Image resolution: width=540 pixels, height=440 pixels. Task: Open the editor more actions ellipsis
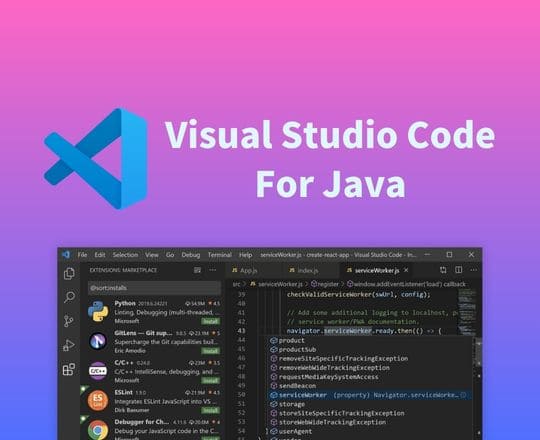(x=474, y=270)
